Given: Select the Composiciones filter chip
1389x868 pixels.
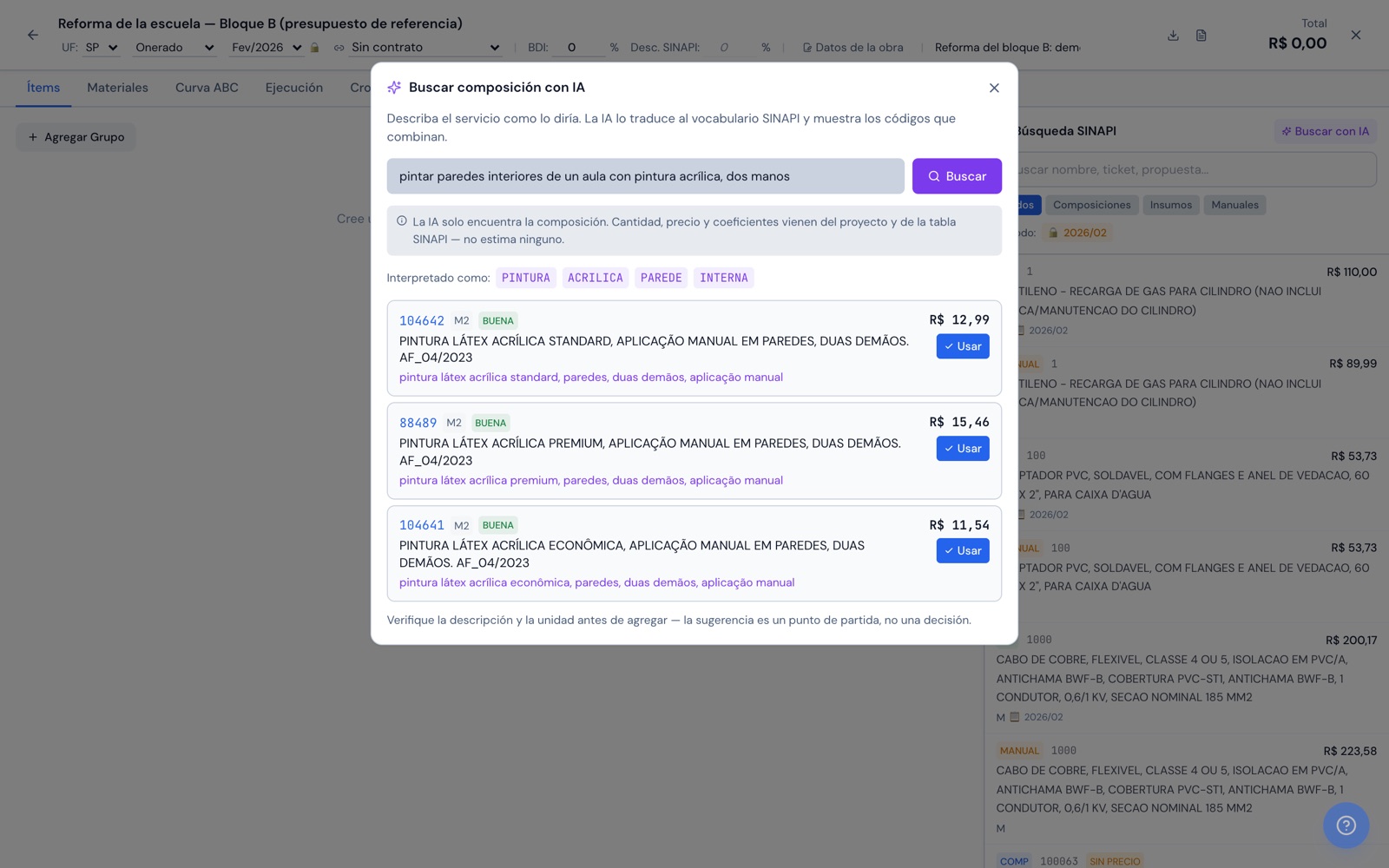Looking at the screenshot, I should coord(1091,205).
